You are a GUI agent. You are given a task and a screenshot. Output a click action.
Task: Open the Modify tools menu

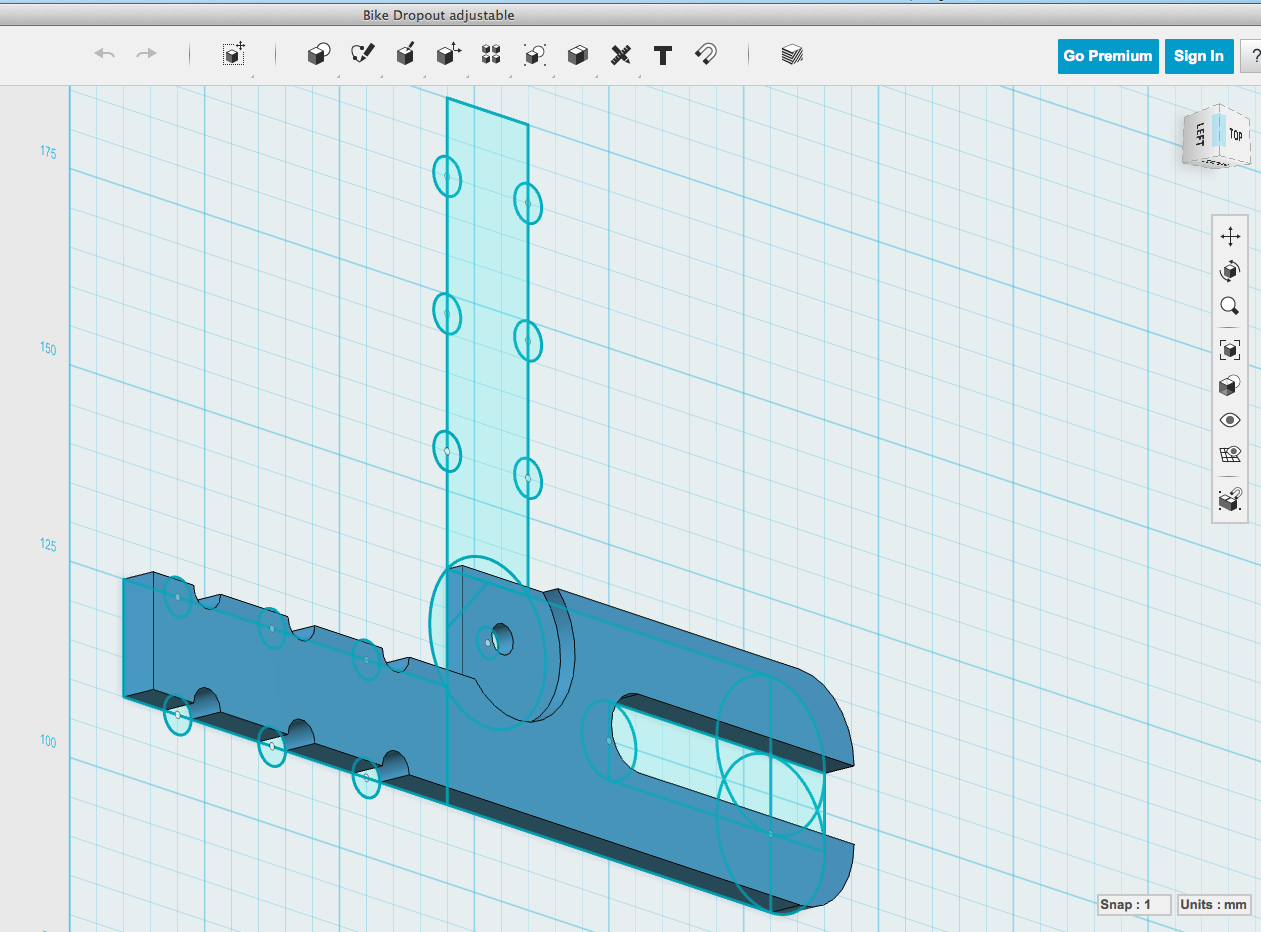tap(448, 55)
